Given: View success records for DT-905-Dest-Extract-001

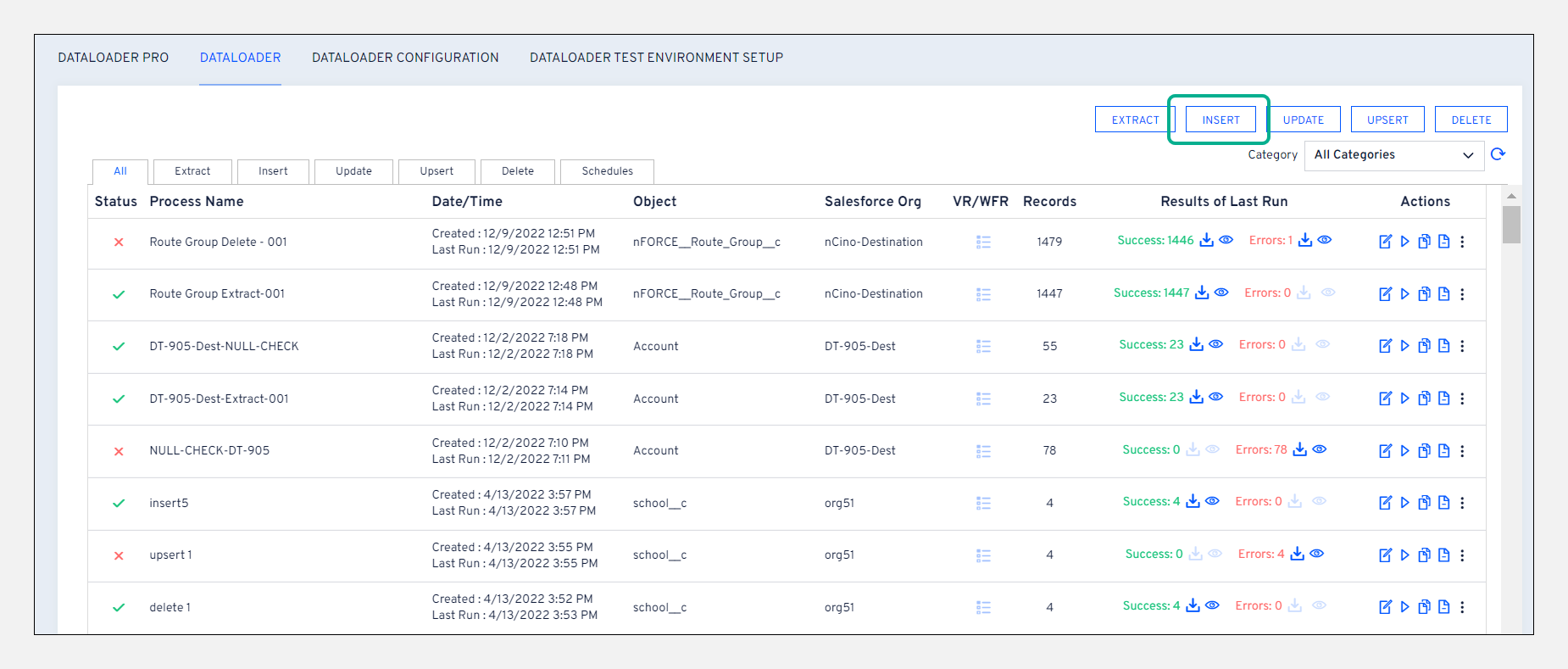Looking at the screenshot, I should 1216,397.
